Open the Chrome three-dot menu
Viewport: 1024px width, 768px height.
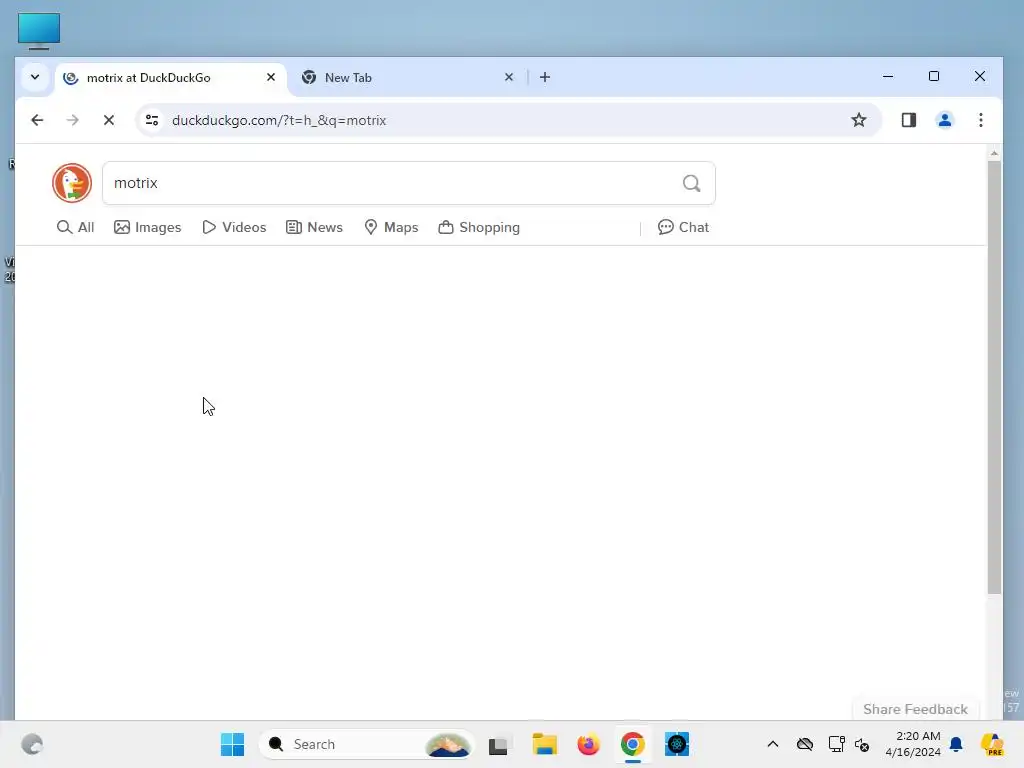(x=981, y=120)
